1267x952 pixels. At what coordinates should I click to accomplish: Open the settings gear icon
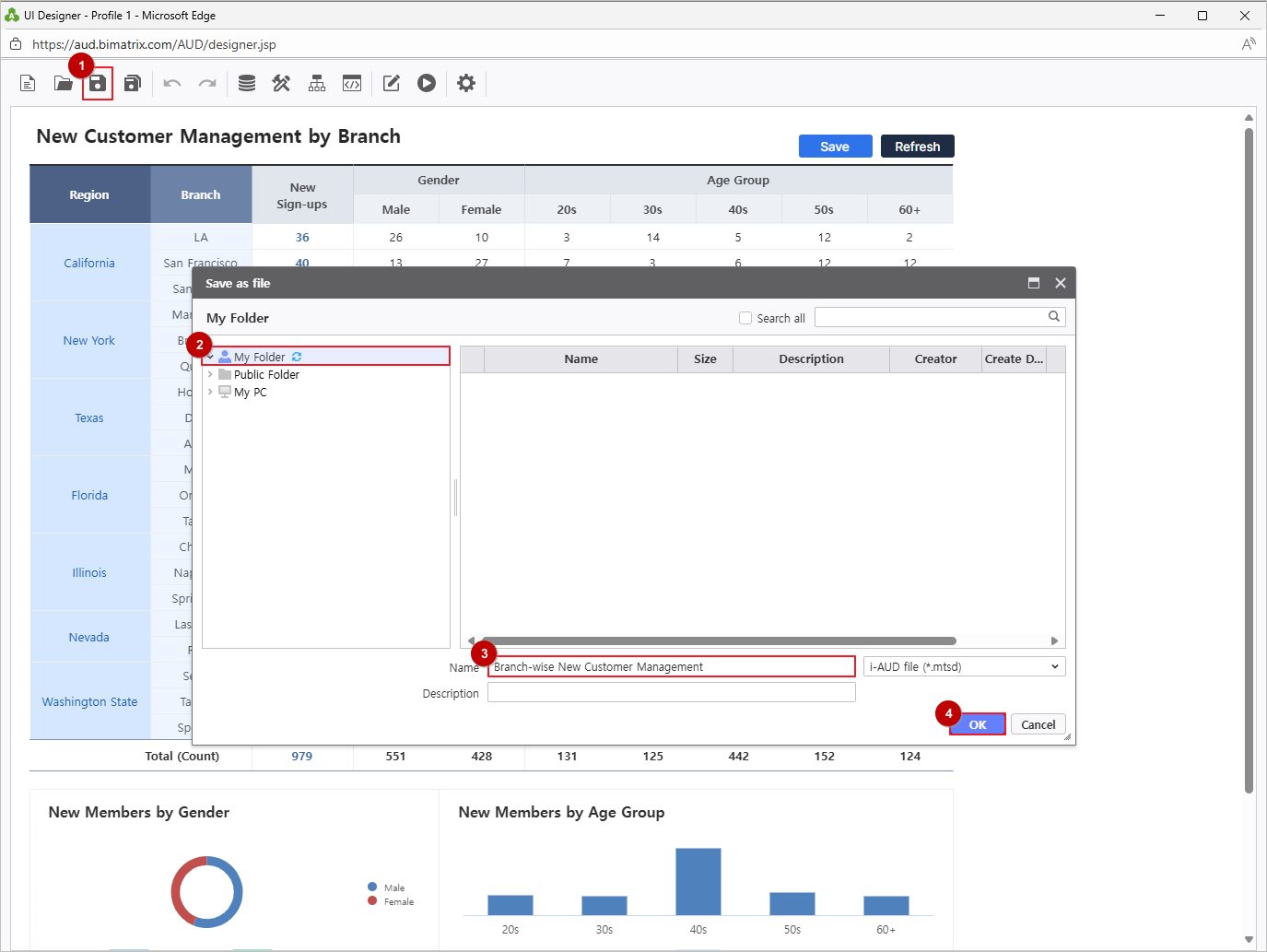coord(466,84)
